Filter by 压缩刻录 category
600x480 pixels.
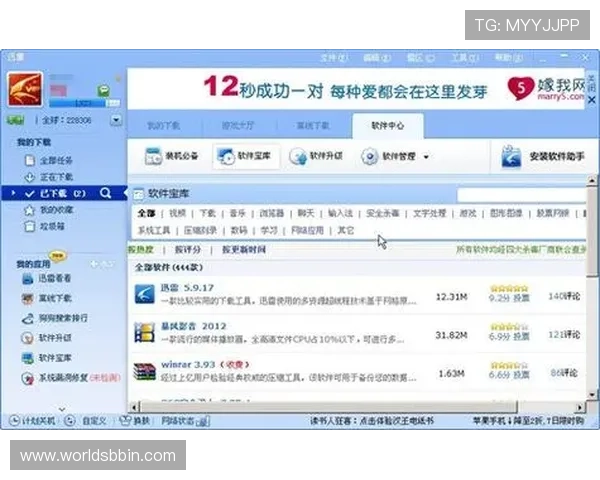200,230
